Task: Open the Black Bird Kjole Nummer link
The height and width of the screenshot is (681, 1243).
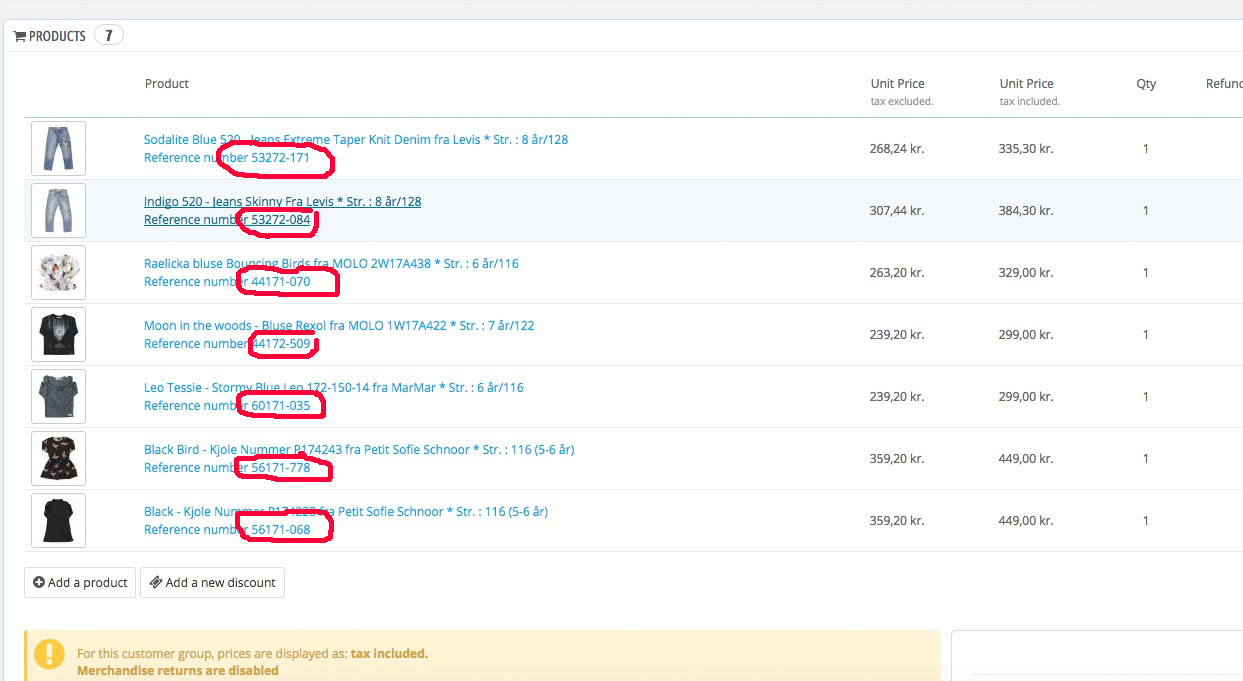Action: point(359,450)
